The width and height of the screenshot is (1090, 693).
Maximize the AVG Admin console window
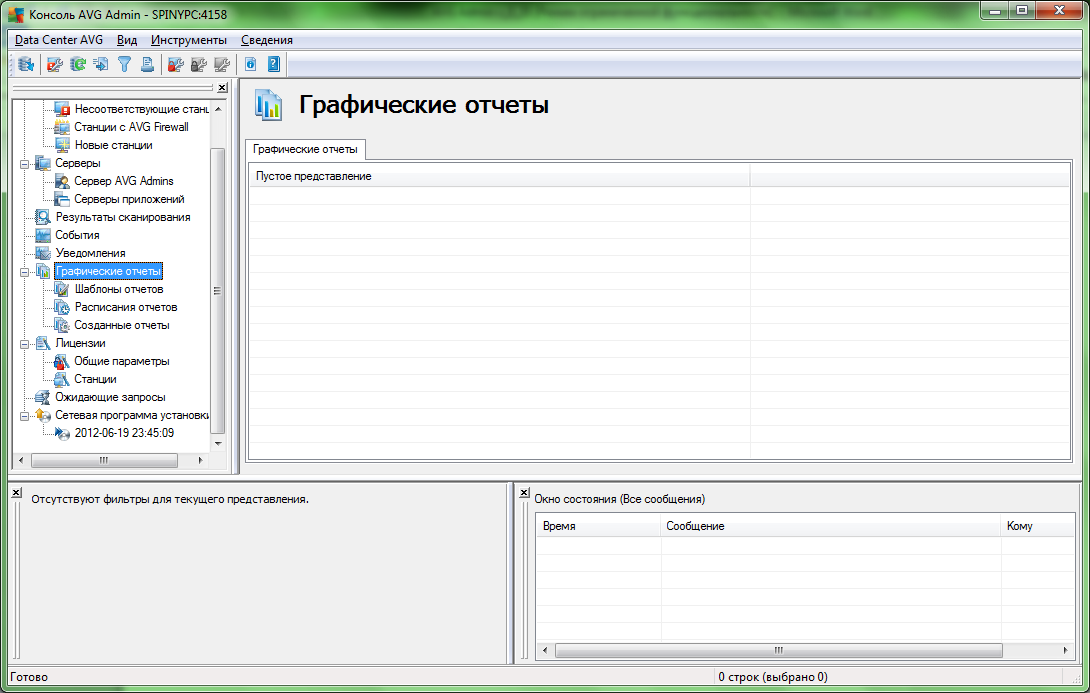(1022, 10)
